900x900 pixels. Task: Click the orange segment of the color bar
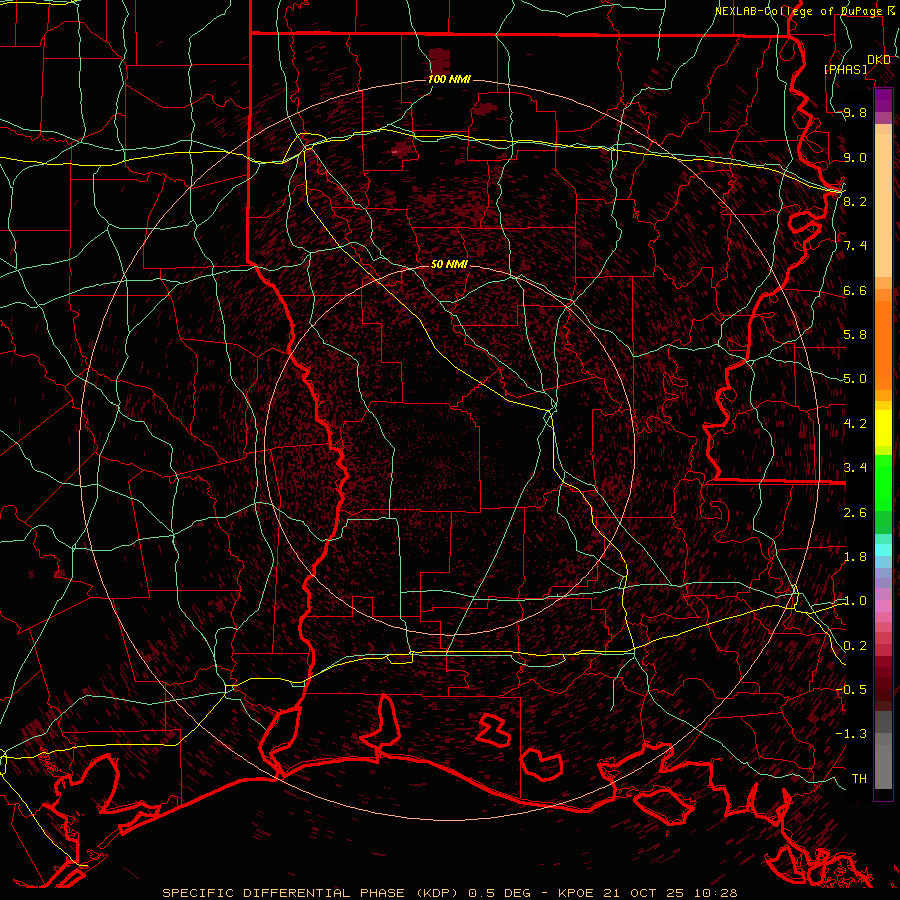click(883, 344)
